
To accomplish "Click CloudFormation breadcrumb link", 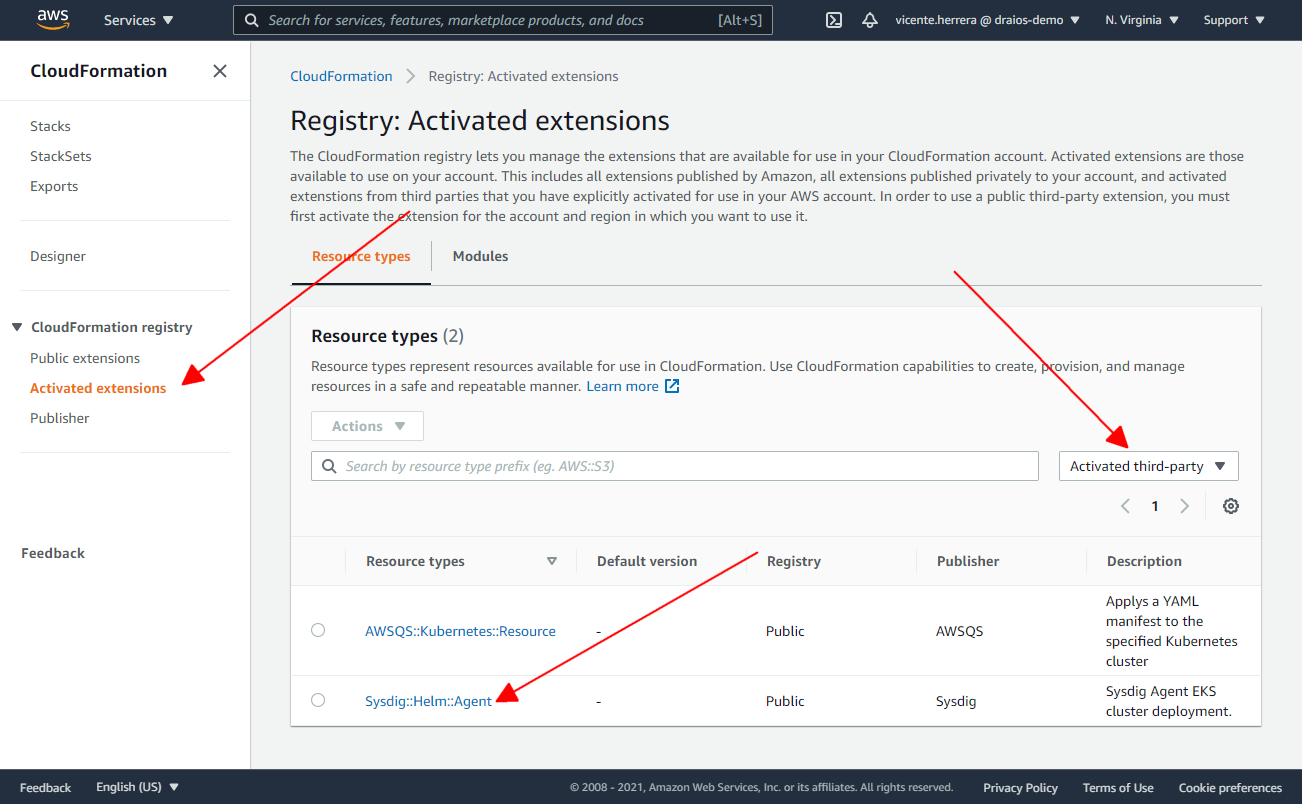I will click(x=341, y=76).
